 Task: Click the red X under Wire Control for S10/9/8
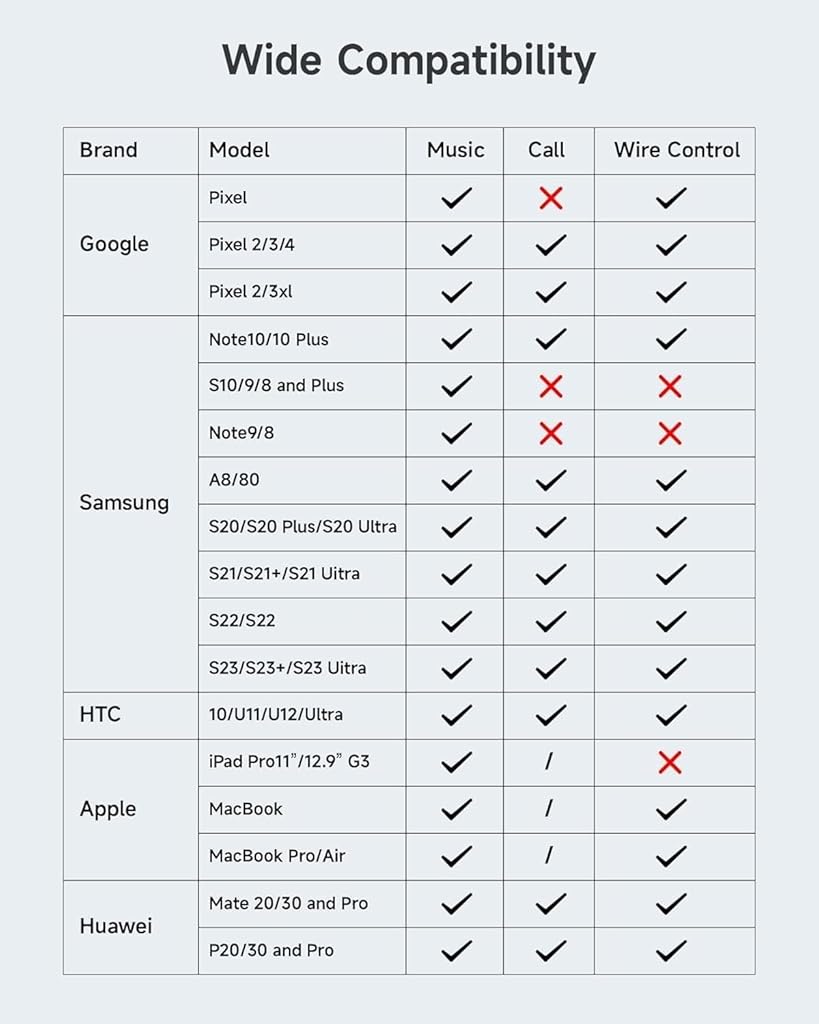[x=670, y=386]
